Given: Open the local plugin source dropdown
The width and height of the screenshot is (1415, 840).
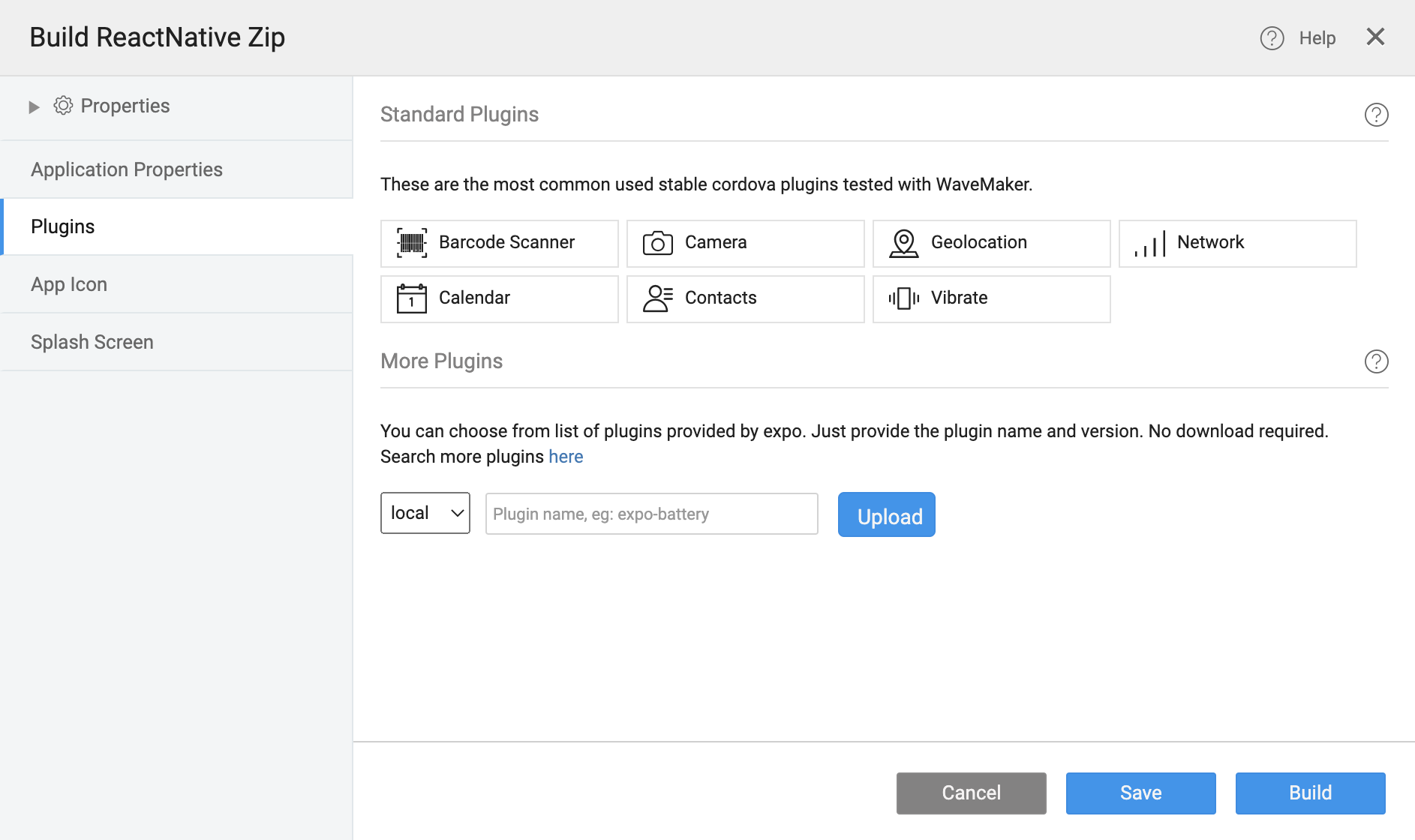Looking at the screenshot, I should point(425,513).
